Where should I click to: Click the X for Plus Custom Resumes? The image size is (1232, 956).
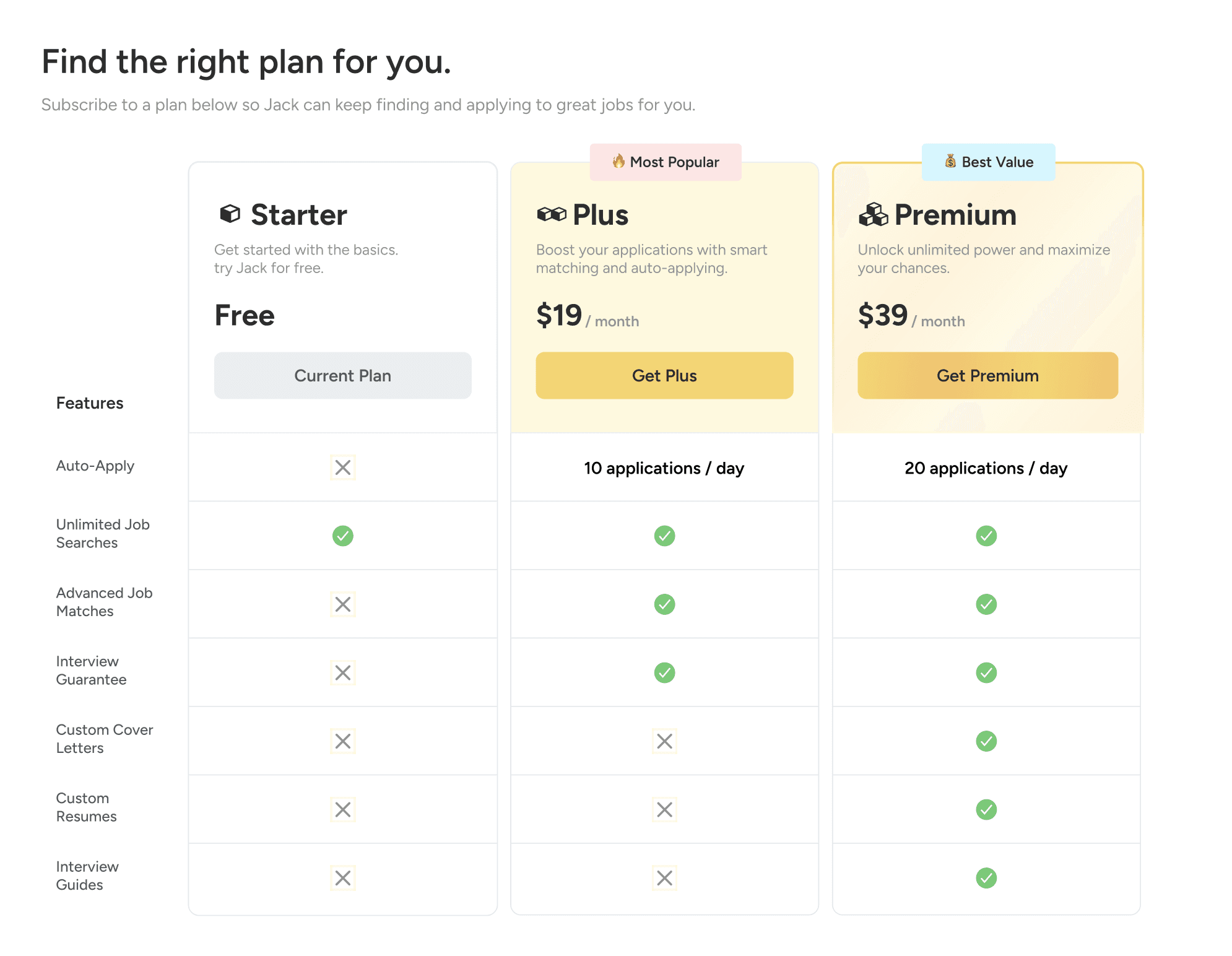pos(664,809)
